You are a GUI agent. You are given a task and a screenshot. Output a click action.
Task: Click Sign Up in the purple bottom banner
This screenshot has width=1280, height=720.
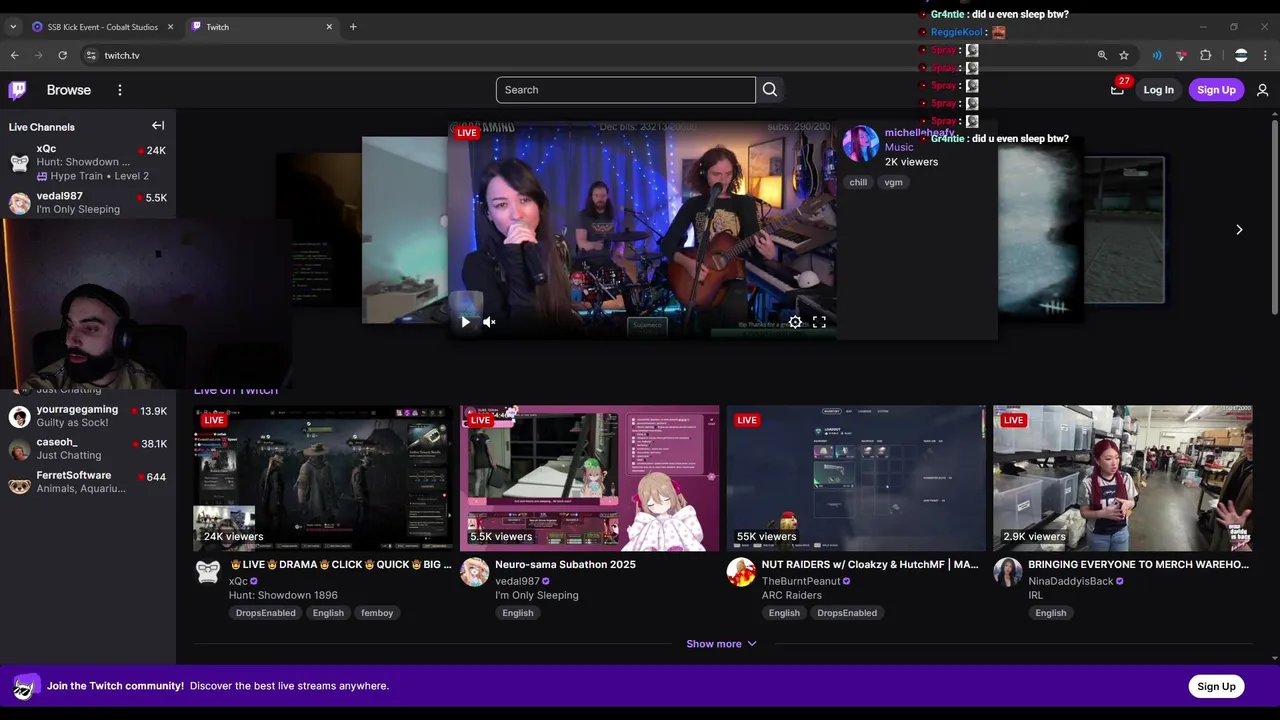[1216, 686]
